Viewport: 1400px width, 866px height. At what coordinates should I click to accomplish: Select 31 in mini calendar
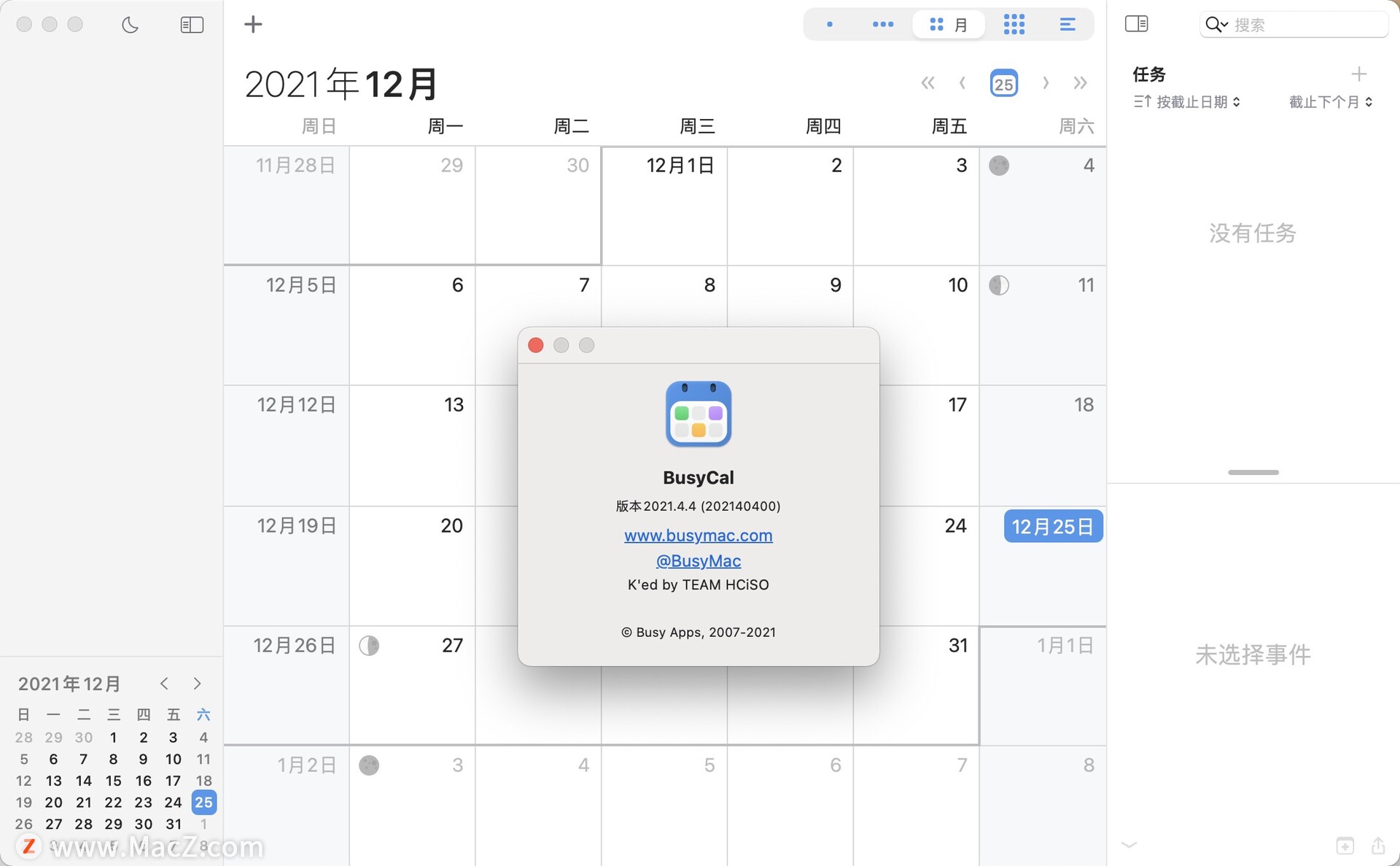point(174,824)
